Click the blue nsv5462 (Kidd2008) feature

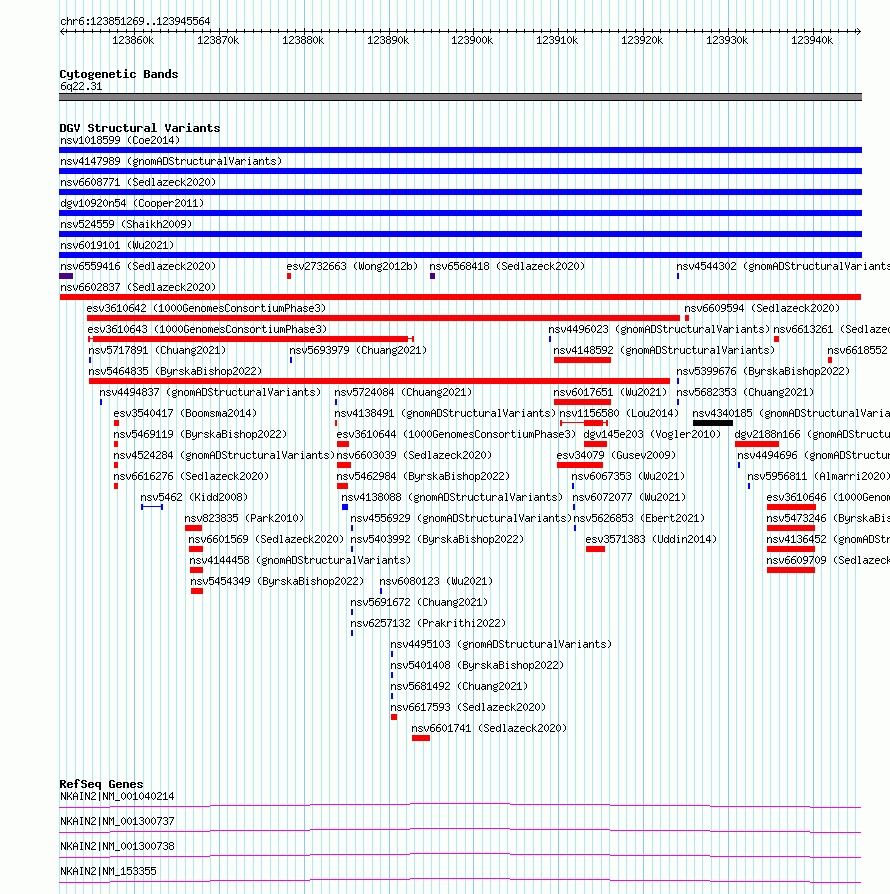coord(152,507)
